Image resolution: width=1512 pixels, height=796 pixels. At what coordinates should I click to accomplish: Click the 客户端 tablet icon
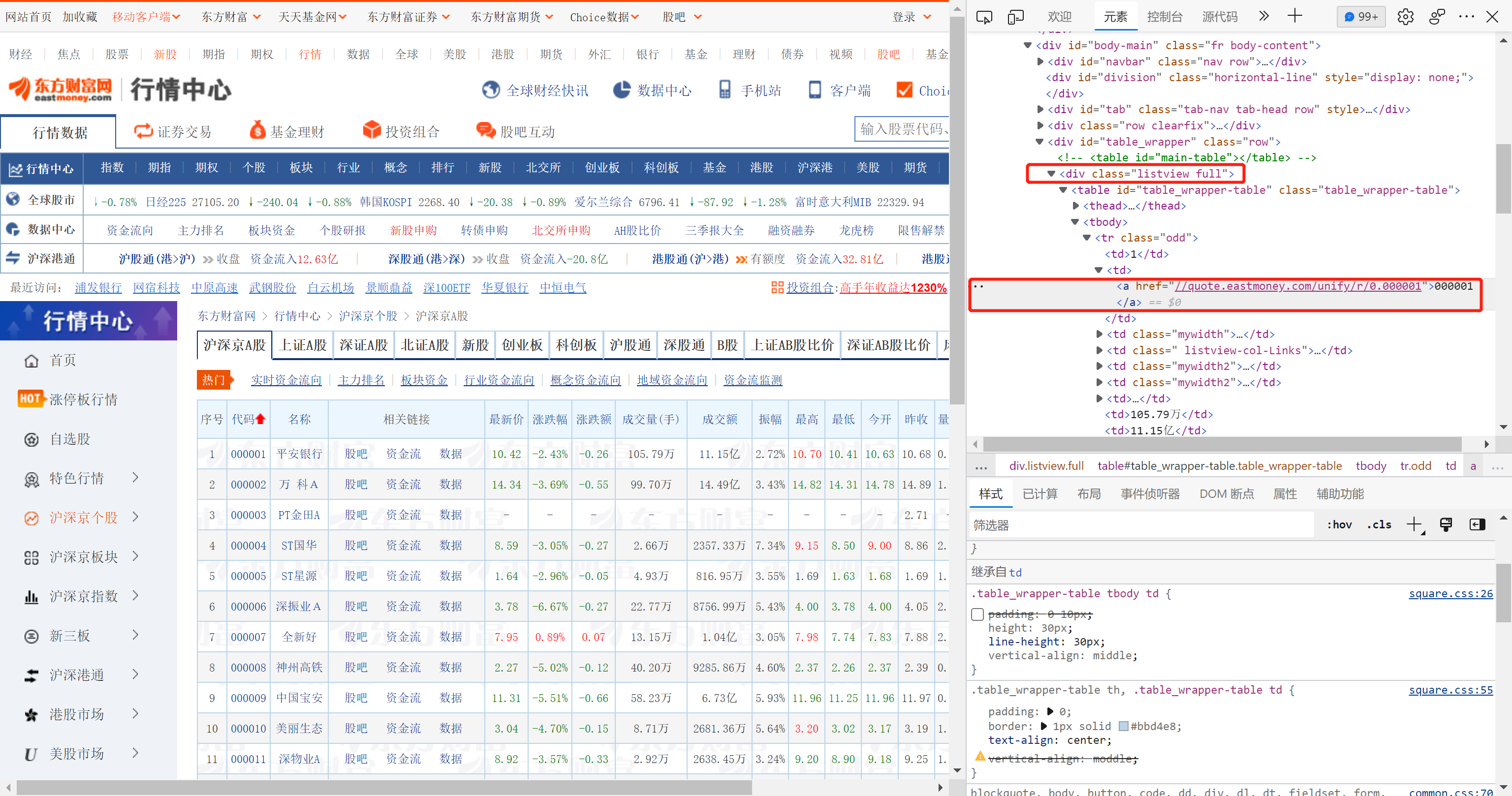click(815, 90)
